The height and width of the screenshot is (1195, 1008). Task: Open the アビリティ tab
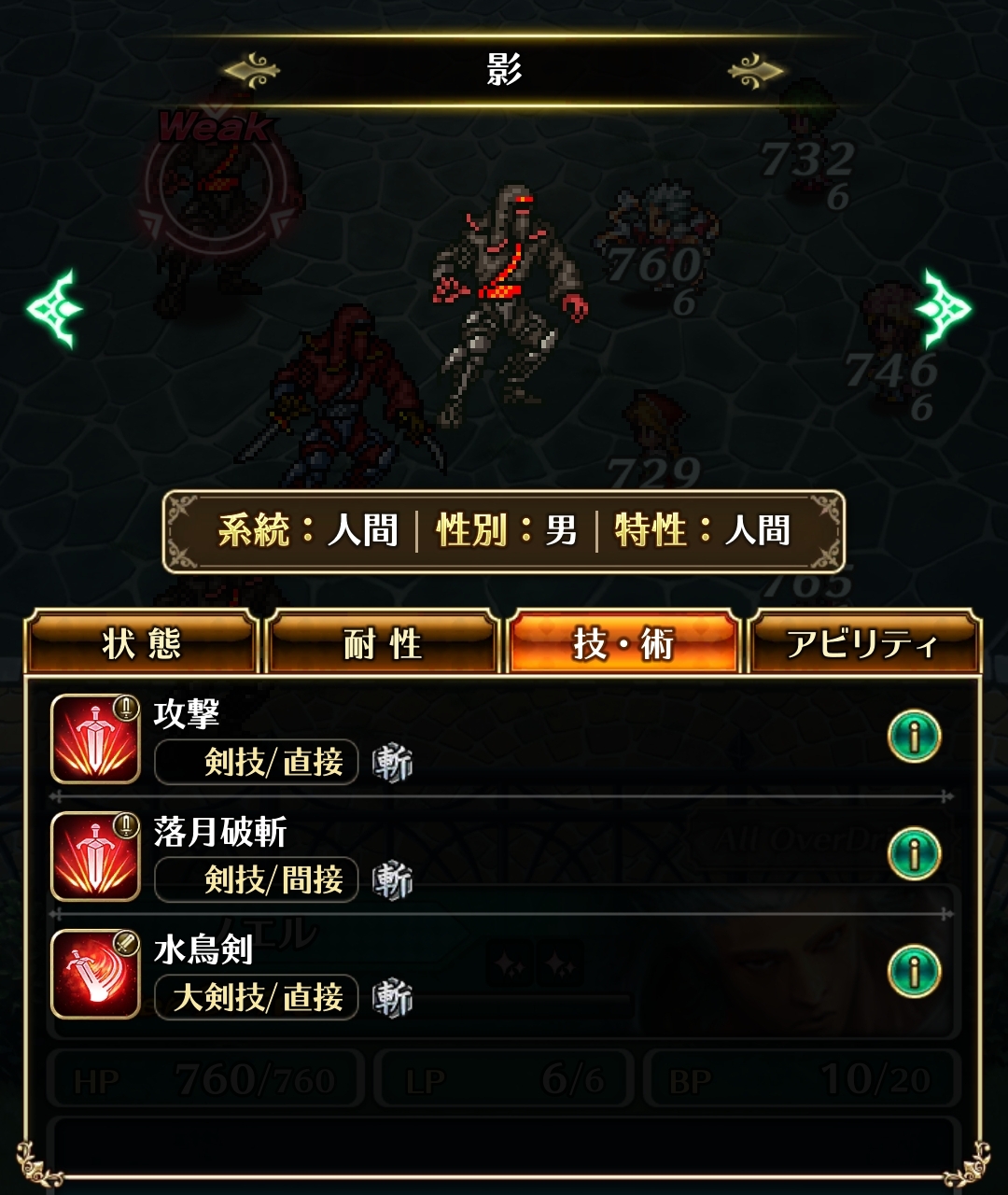point(864,643)
